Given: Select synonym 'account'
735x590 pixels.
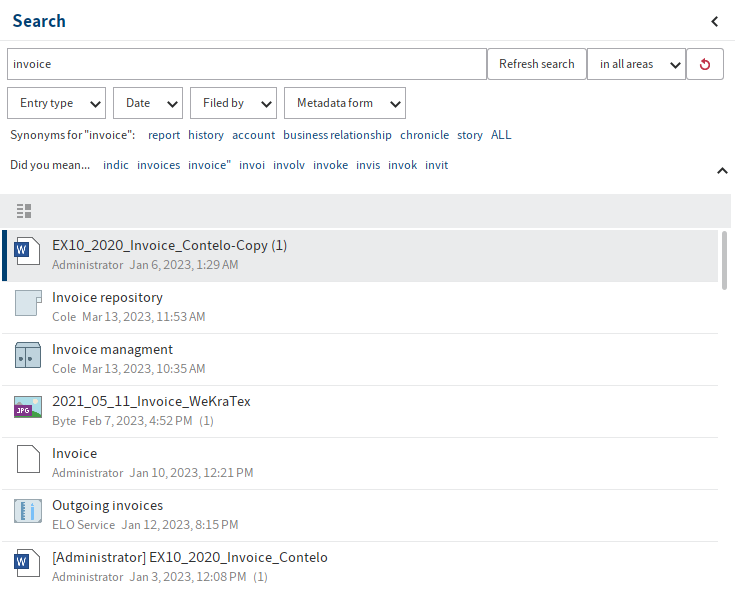Looking at the screenshot, I should (254, 135).
